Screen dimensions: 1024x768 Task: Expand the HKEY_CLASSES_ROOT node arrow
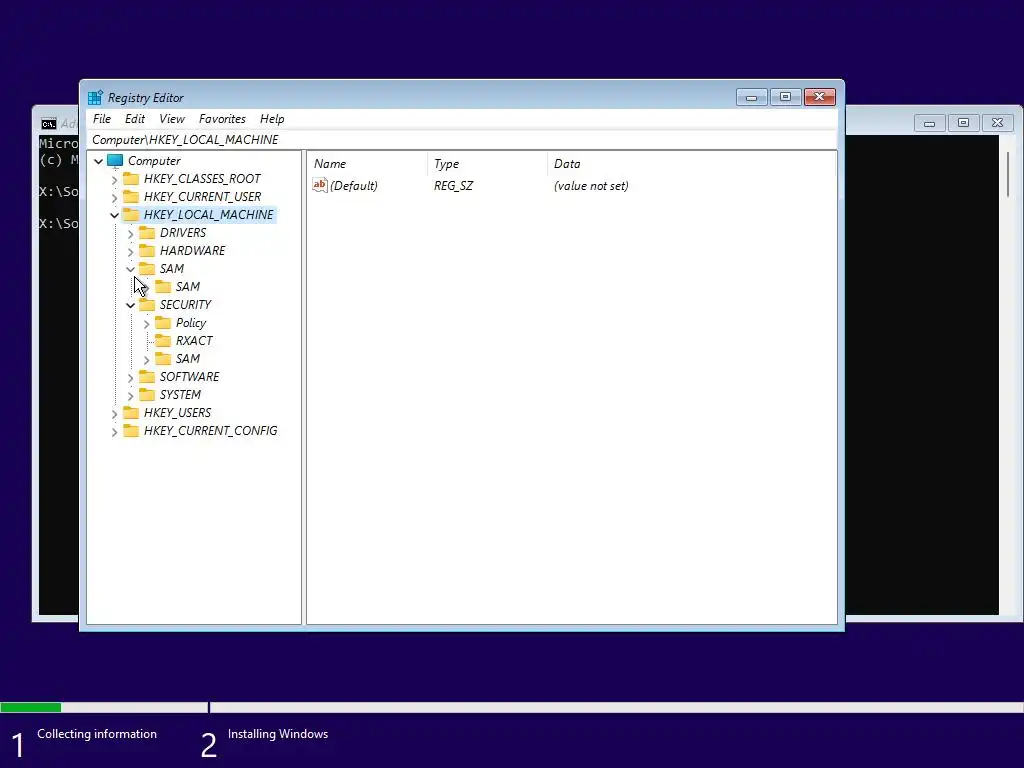point(114,179)
